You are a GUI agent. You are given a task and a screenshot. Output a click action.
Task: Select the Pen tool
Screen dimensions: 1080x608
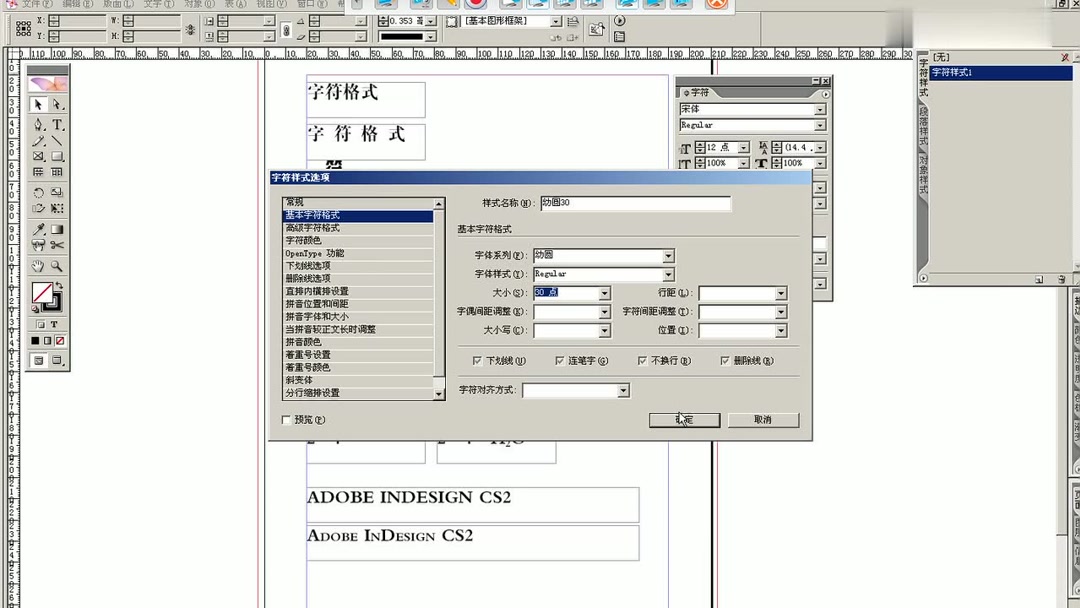[x=37, y=122]
